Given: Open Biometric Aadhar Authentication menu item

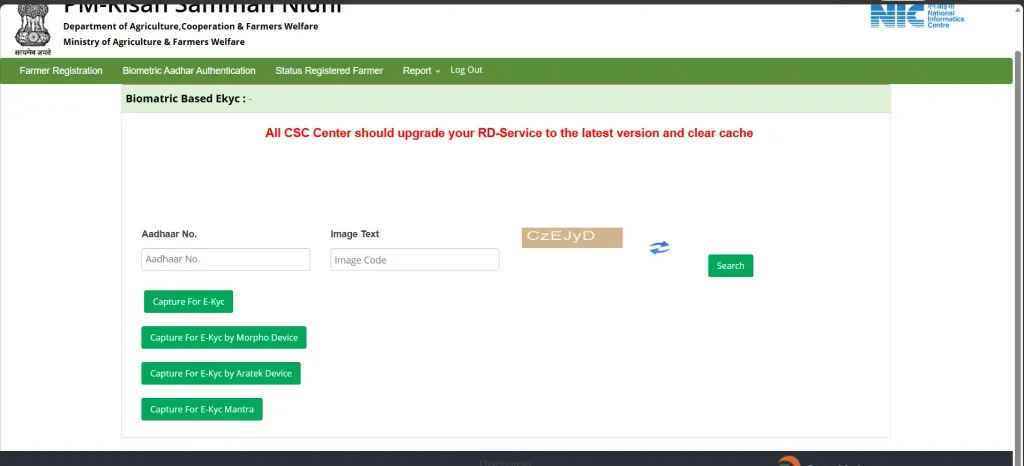Looking at the screenshot, I should (189, 70).
